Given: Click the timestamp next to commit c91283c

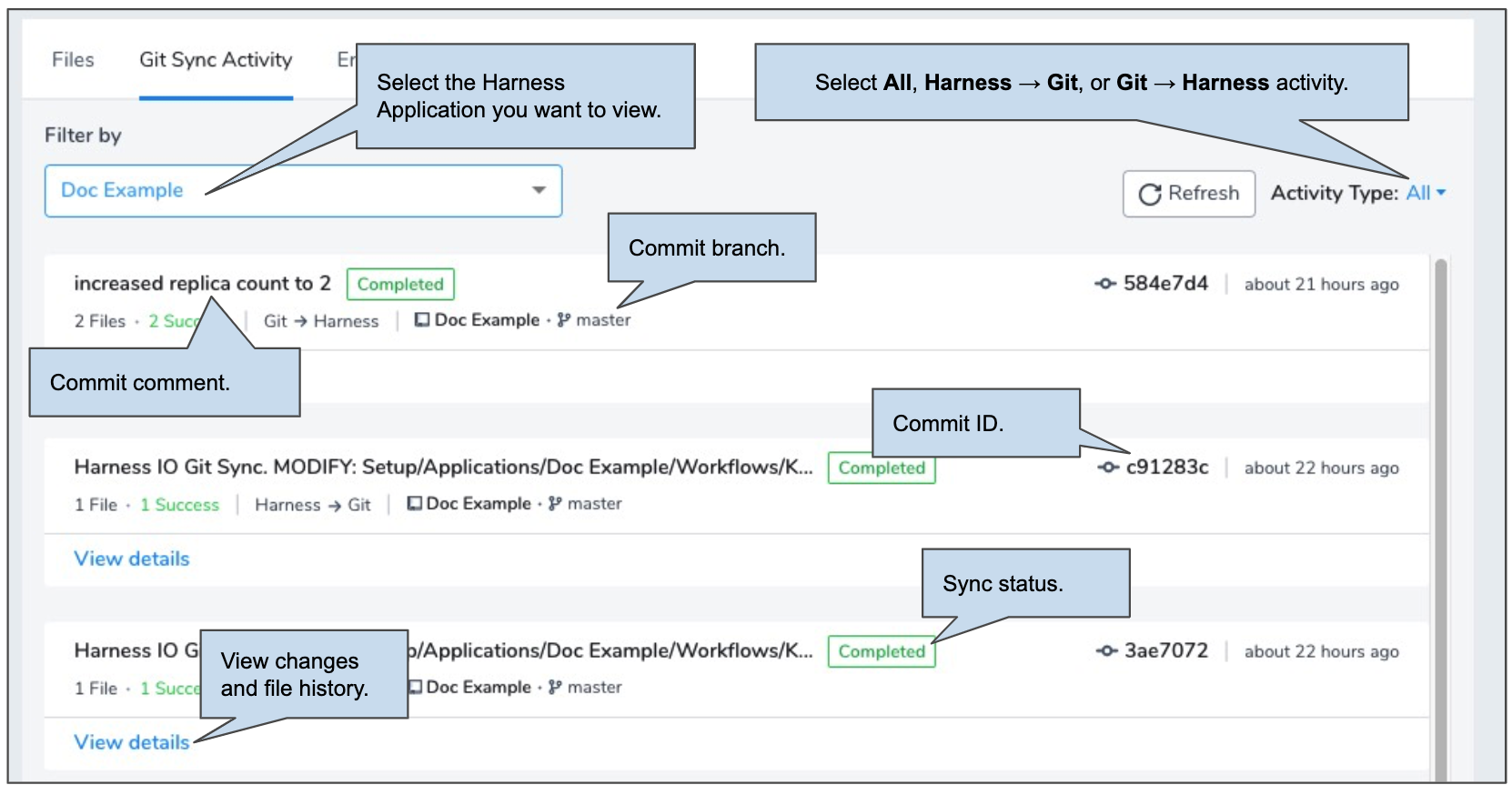Looking at the screenshot, I should (x=1322, y=468).
